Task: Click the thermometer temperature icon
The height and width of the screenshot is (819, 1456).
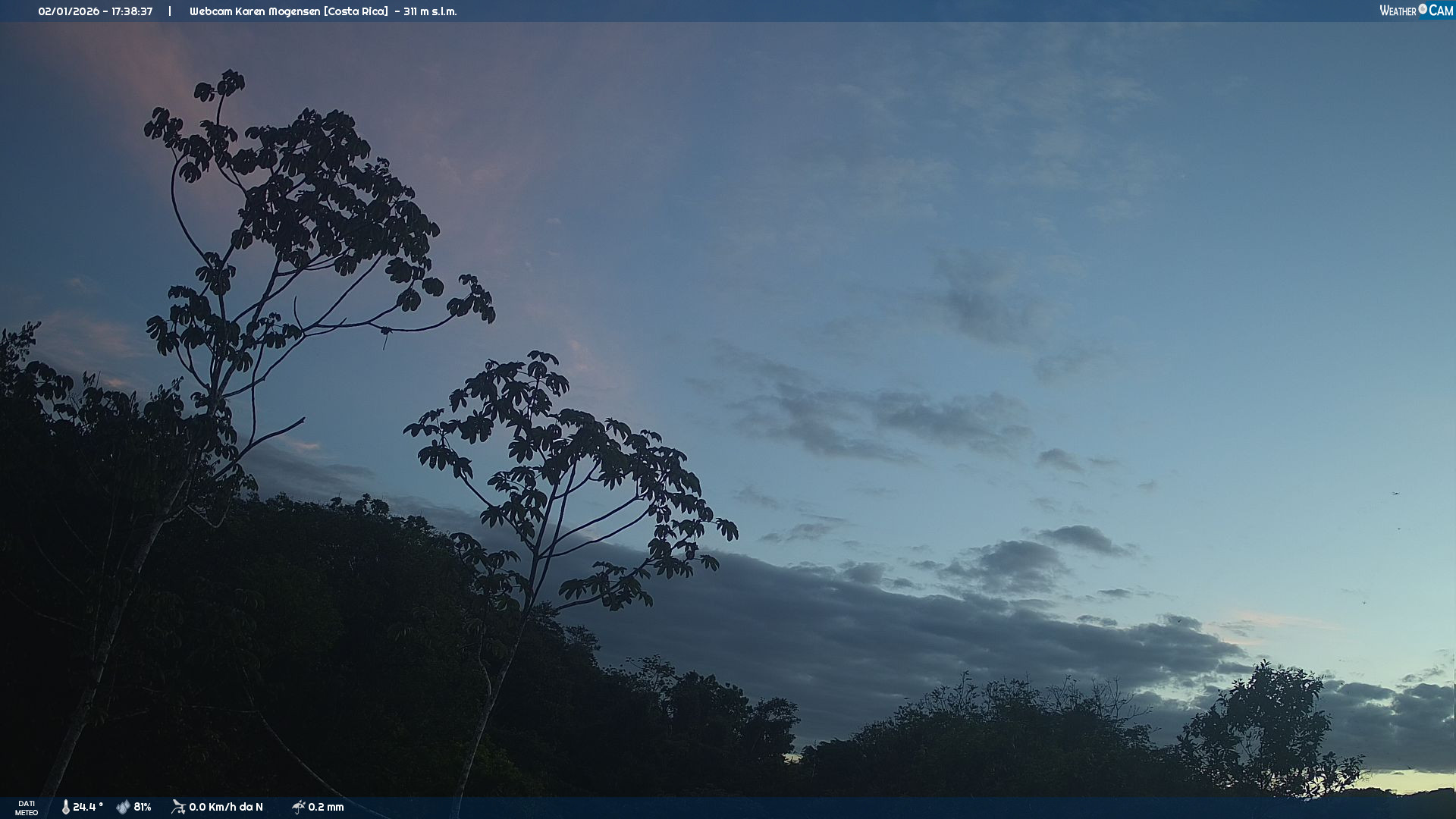Action: [65, 807]
